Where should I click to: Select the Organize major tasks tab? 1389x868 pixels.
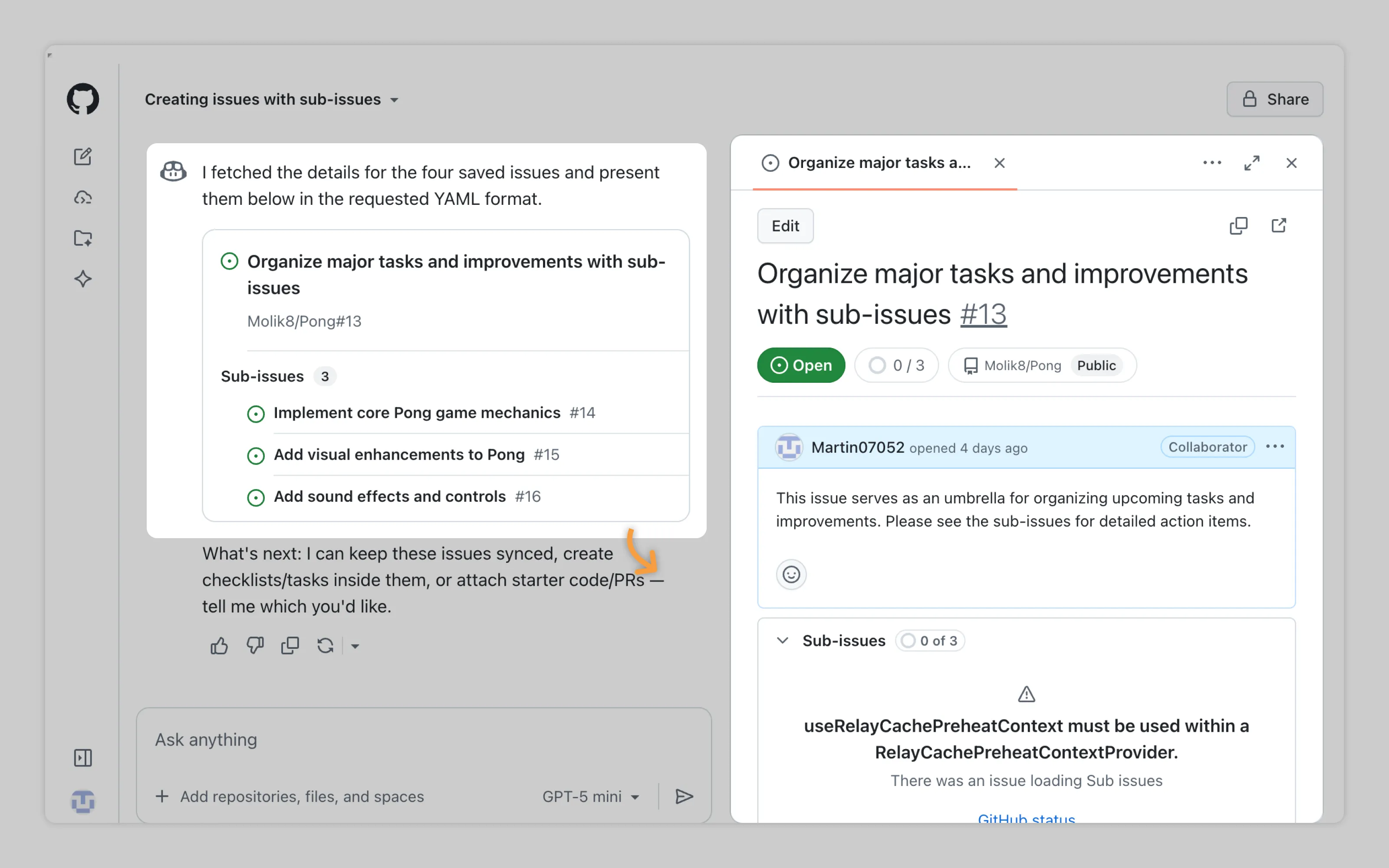pyautogui.click(x=878, y=163)
